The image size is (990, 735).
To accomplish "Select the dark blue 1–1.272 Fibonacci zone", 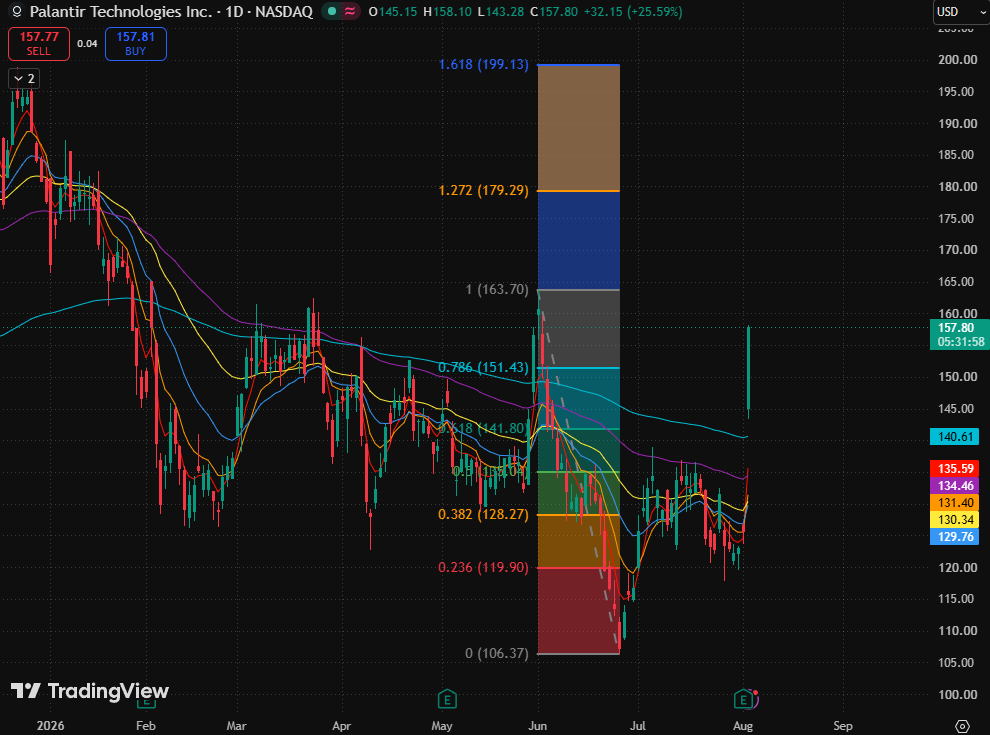I will (x=578, y=240).
